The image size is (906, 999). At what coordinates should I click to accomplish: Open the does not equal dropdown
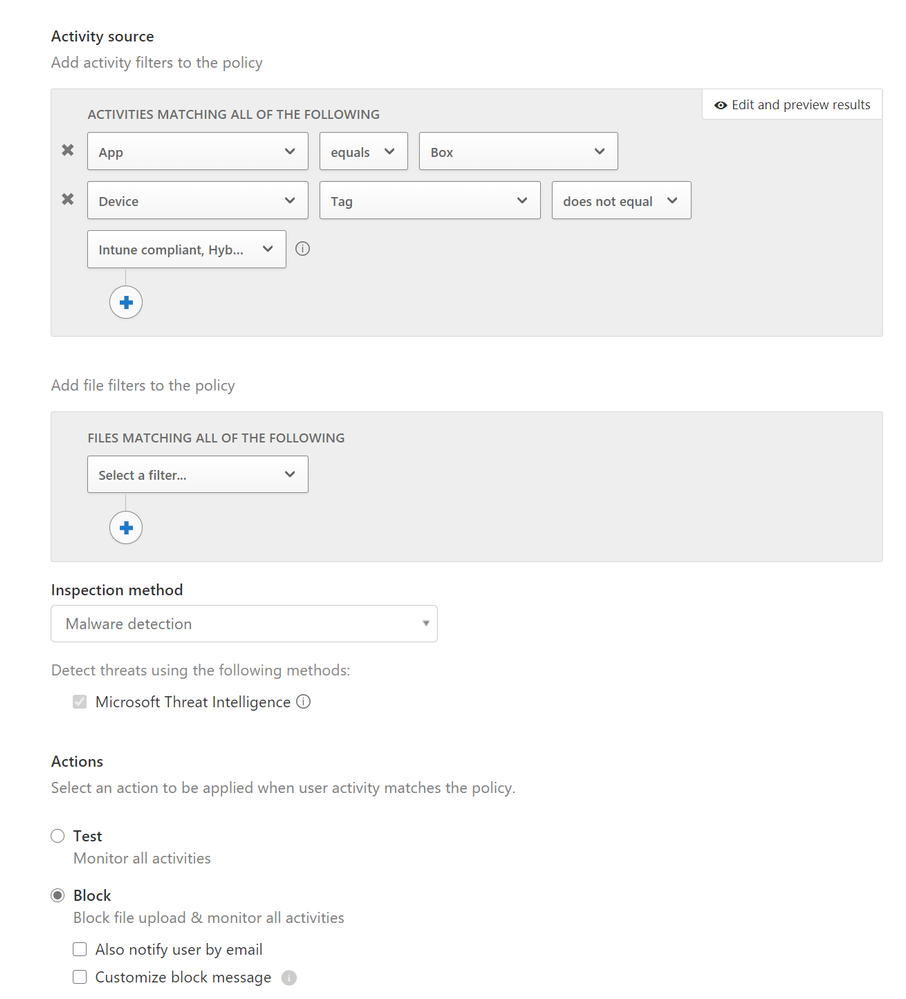pos(621,201)
